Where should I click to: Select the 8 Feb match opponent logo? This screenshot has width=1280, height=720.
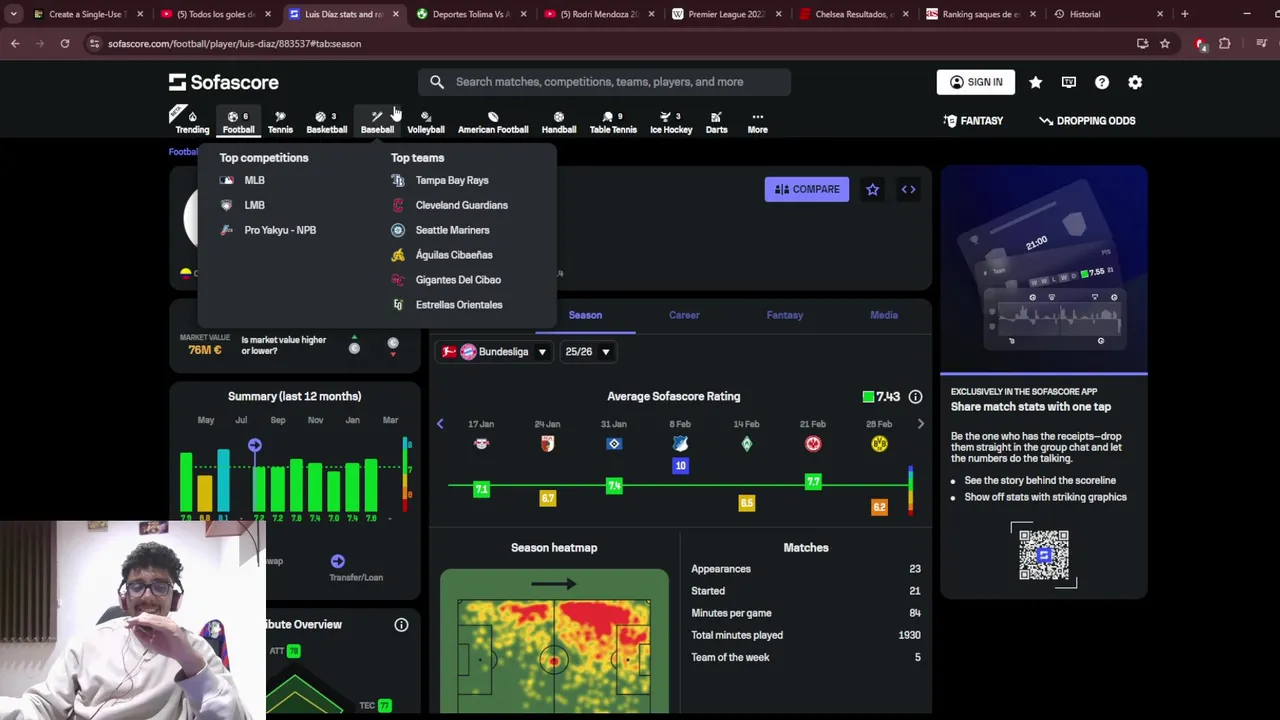[x=680, y=444]
